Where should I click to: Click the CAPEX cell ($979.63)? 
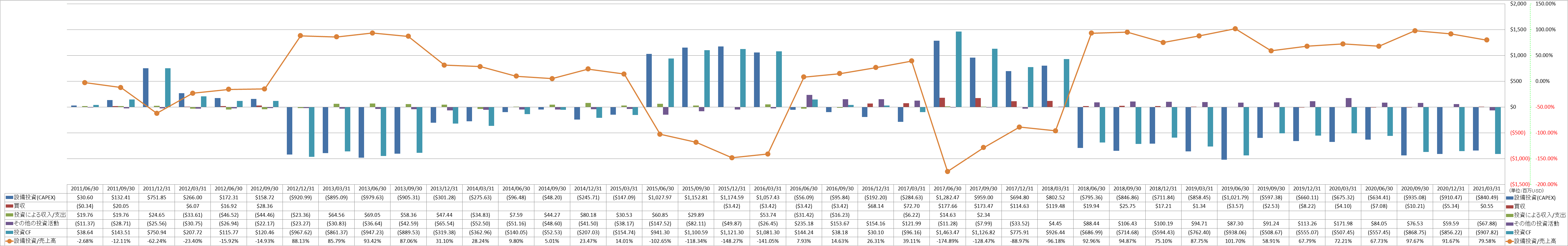(x=372, y=198)
